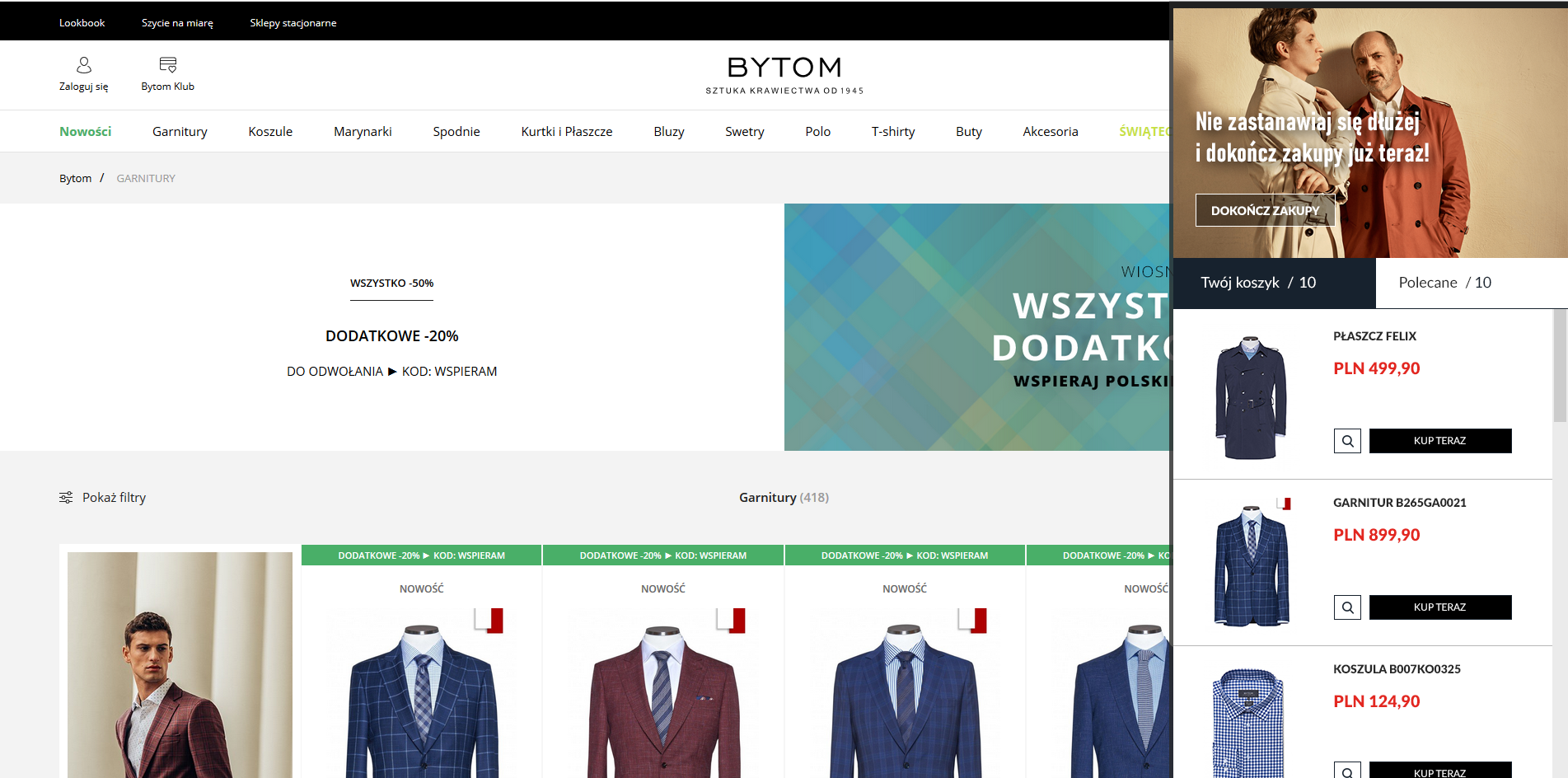
Task: Click the Zaloguj się user icon
Action: [x=84, y=65]
